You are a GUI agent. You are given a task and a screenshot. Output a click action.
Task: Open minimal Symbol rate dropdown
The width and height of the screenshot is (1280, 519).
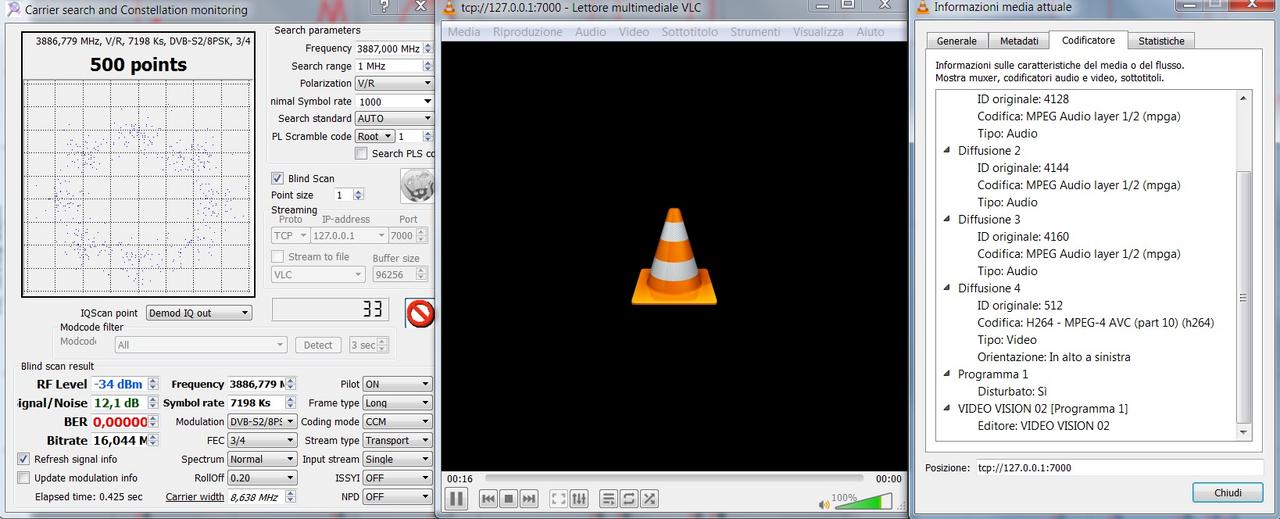click(x=394, y=101)
